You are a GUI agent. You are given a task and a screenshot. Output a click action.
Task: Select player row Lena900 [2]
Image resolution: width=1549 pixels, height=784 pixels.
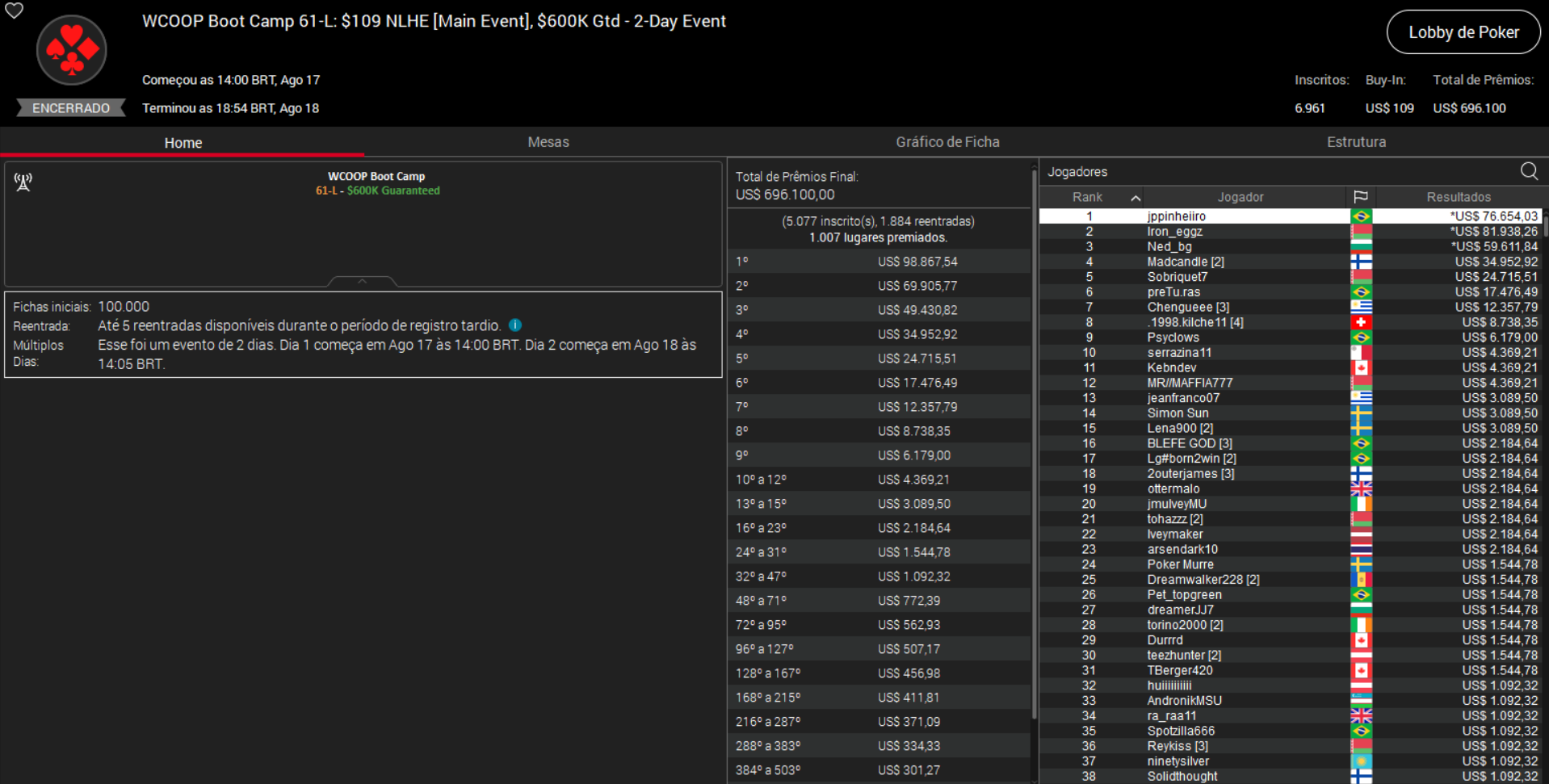click(1290, 429)
